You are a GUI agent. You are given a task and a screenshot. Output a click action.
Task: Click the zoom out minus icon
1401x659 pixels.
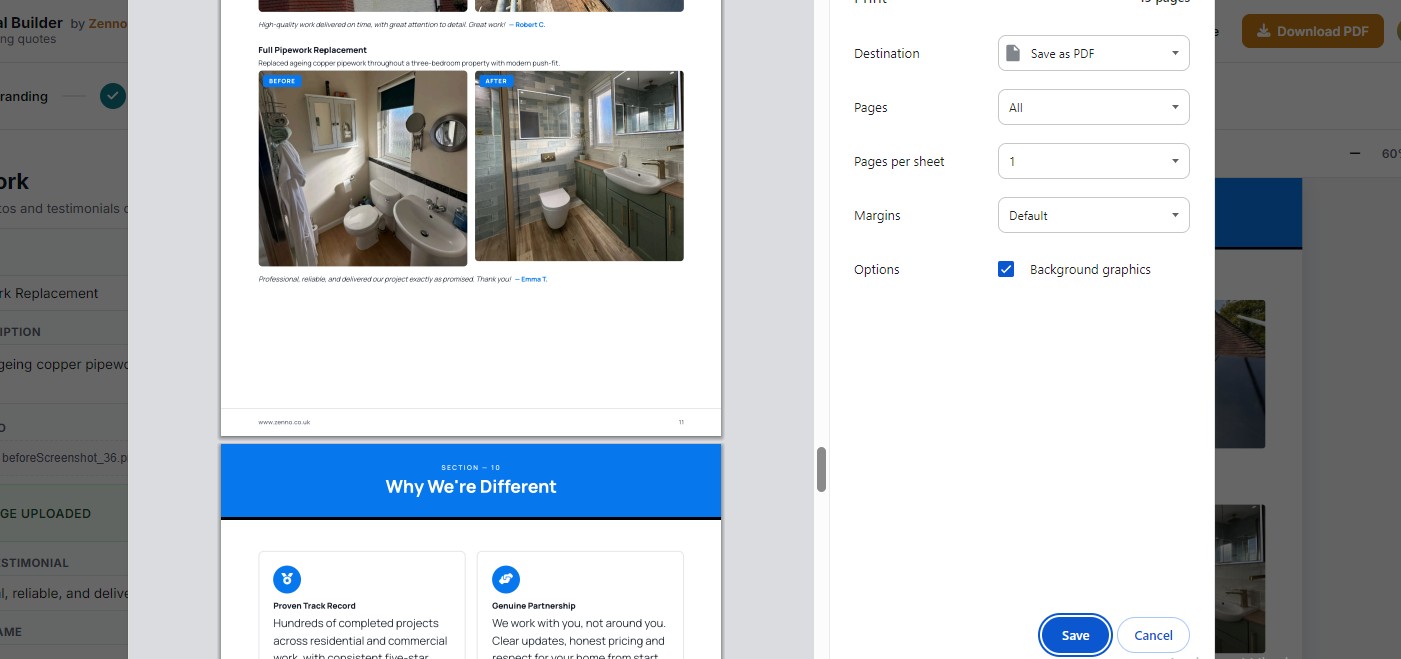point(1355,153)
